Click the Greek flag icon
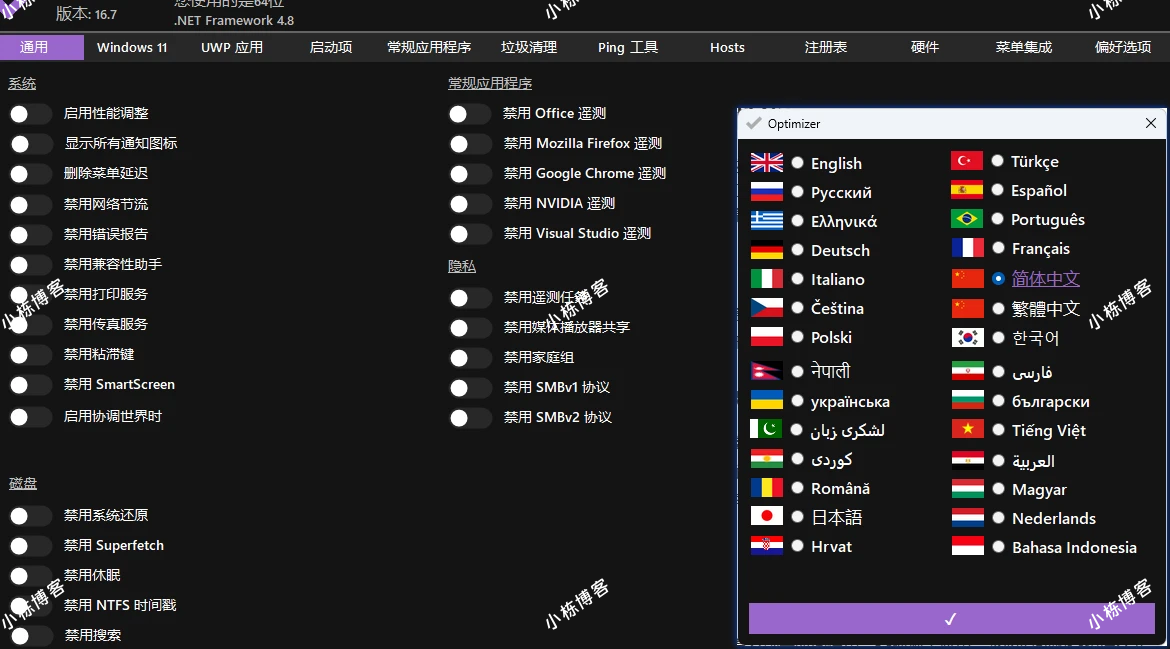 pos(766,221)
